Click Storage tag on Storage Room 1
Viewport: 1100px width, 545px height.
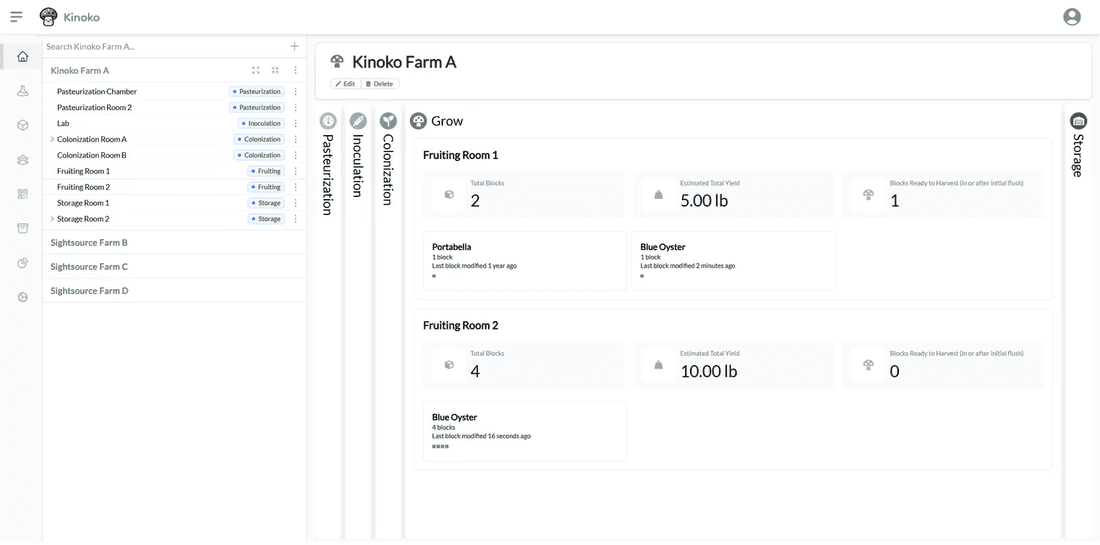[x=266, y=203]
